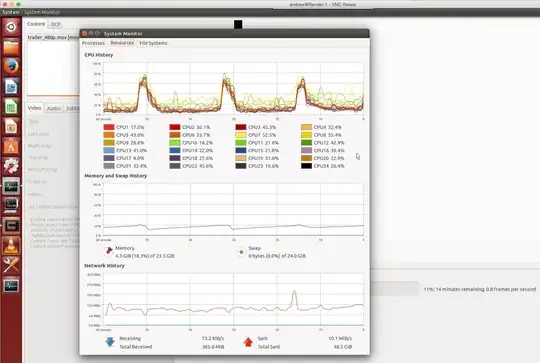
Task: Change the CPU17 color swatch
Action: coord(109,158)
